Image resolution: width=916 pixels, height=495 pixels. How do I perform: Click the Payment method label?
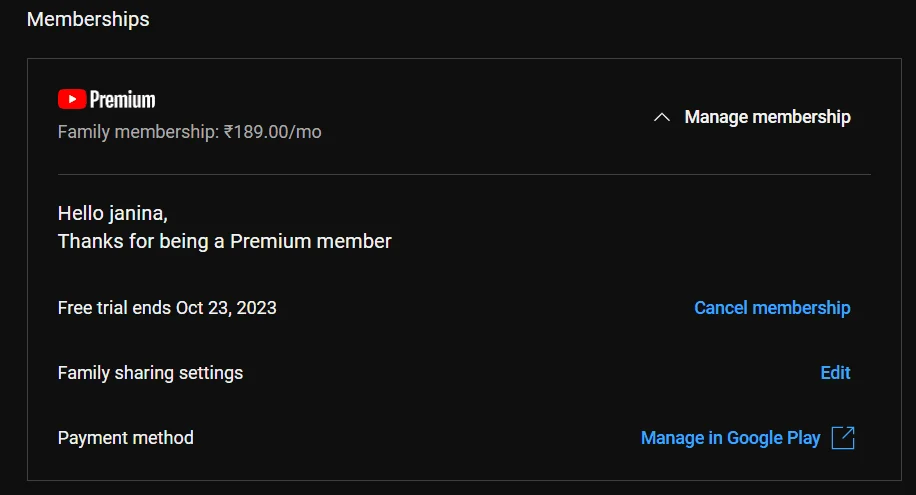[x=126, y=438]
